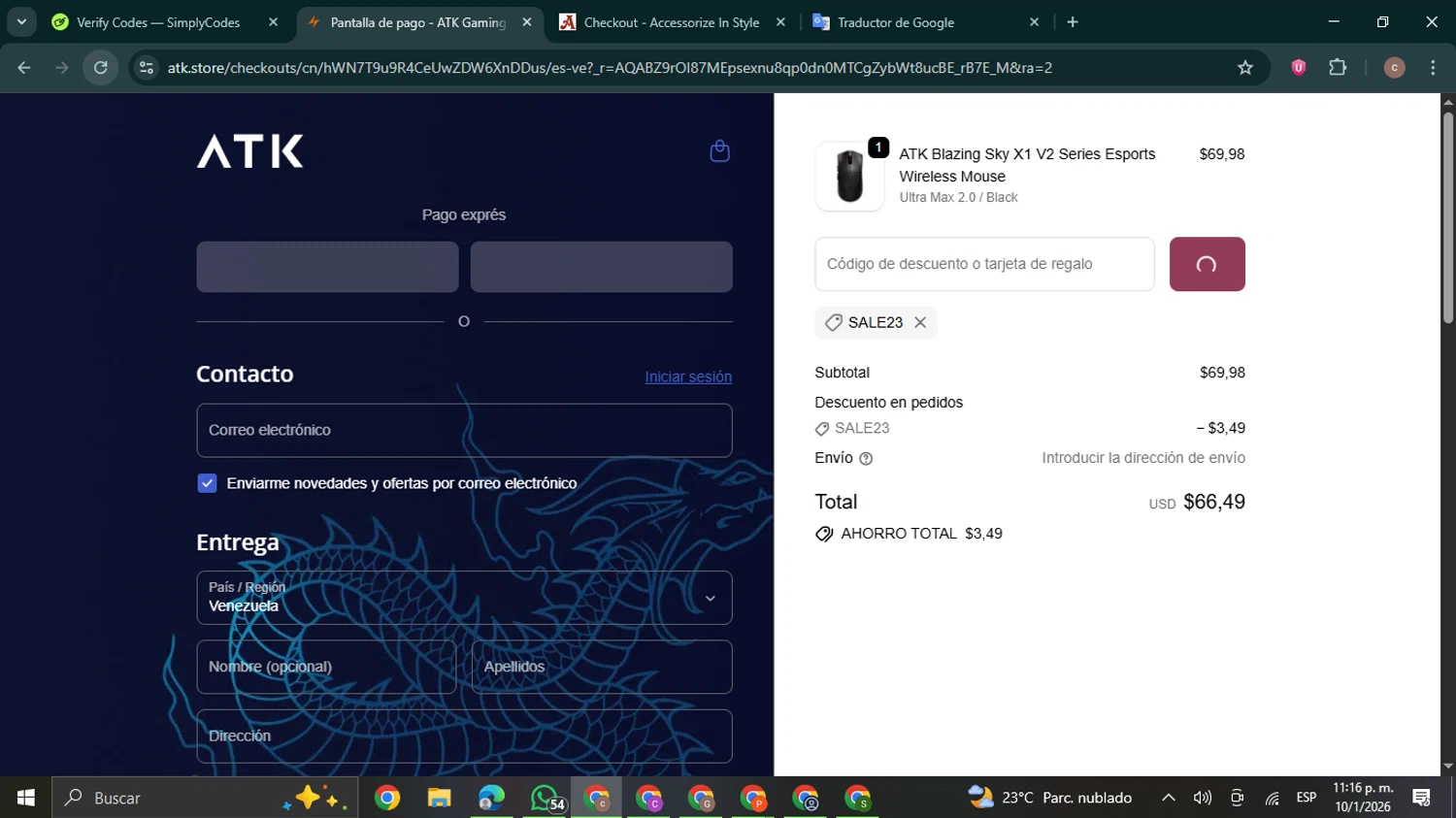
Task: Go forward to the next page
Action: point(62,67)
